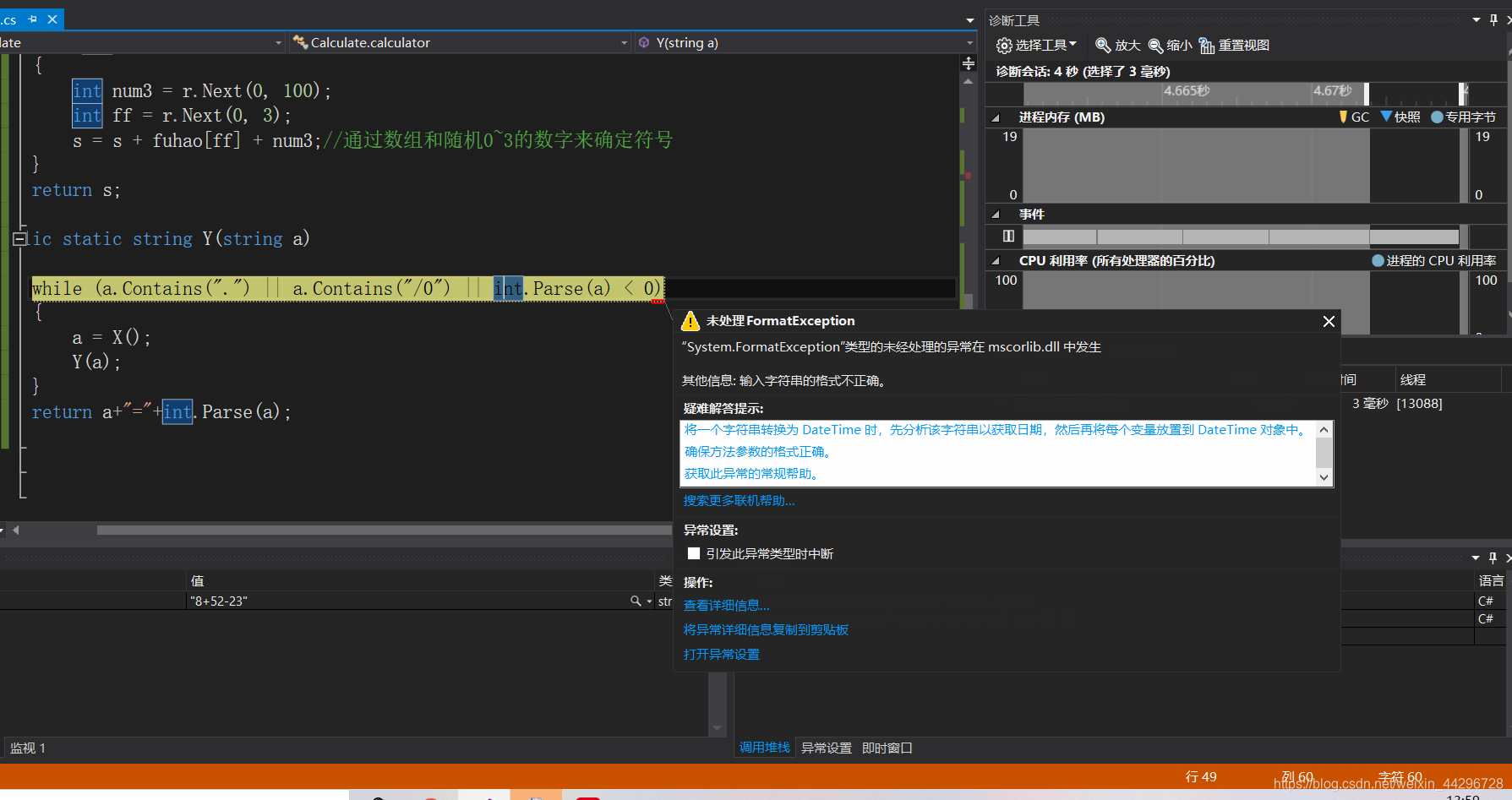Toggle the 快照 snapshot legend
Viewport: 1512px width, 800px height.
[x=1400, y=117]
